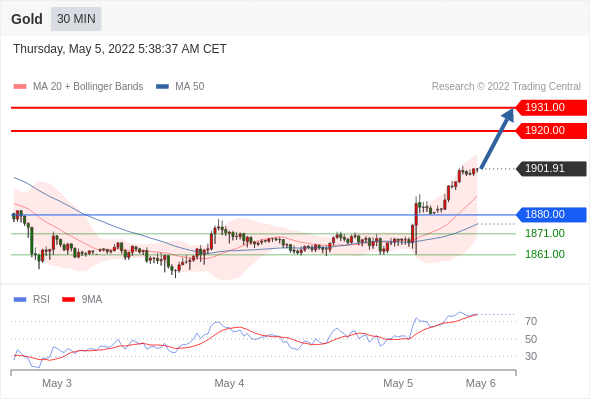Screen dimensions: 590x400
Task: Click the 1871.00 support level label
Action: pyautogui.click(x=545, y=233)
